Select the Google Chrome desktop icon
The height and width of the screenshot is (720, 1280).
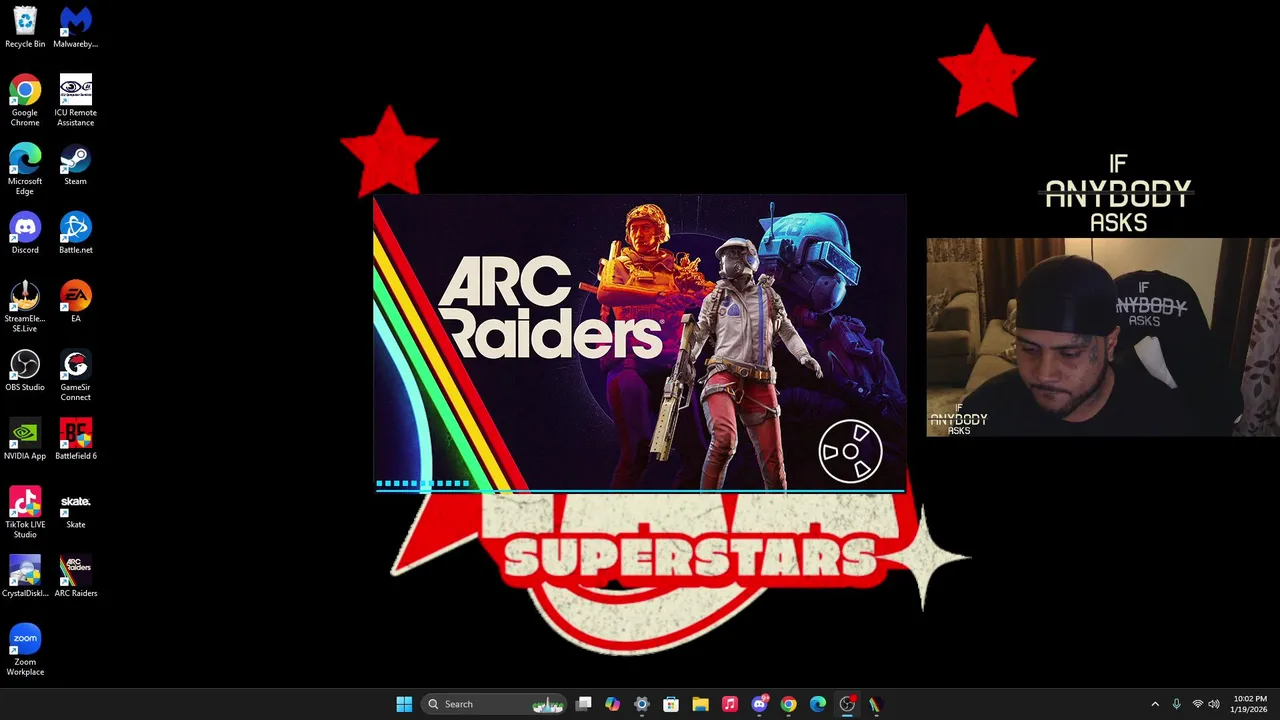click(x=25, y=100)
